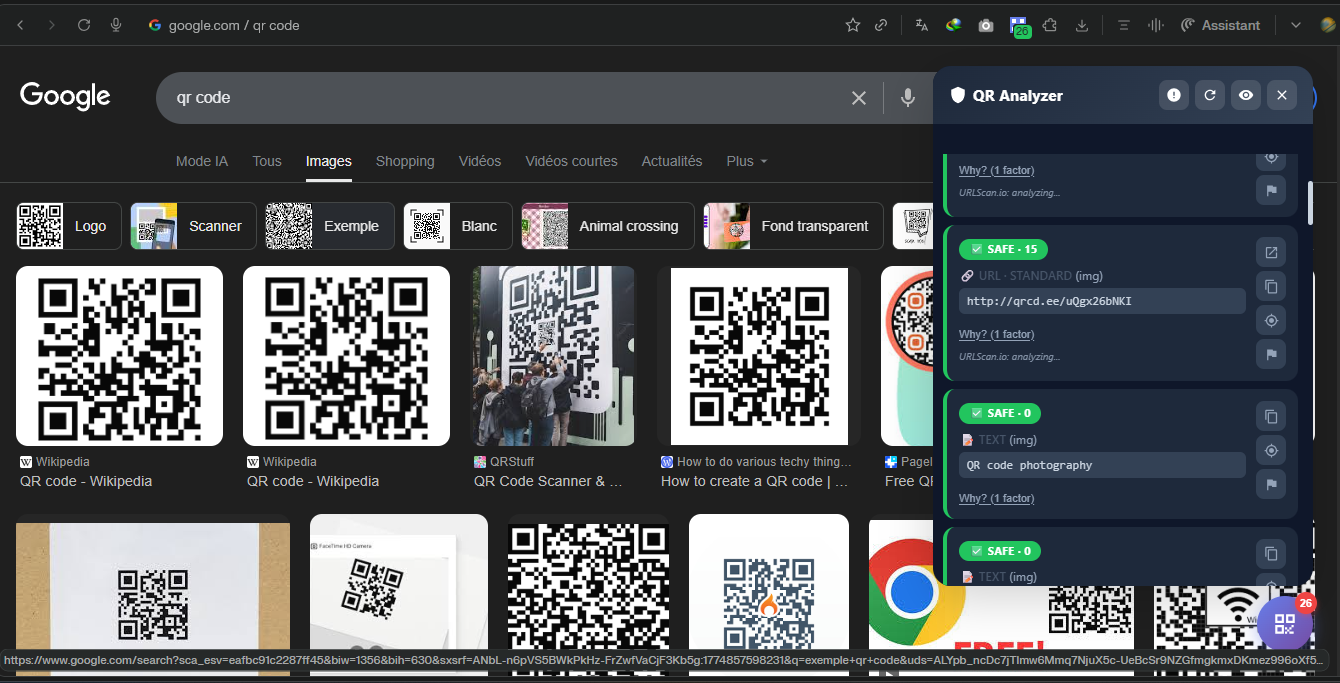Click floating purple QR button badge 26

[x=1285, y=624]
